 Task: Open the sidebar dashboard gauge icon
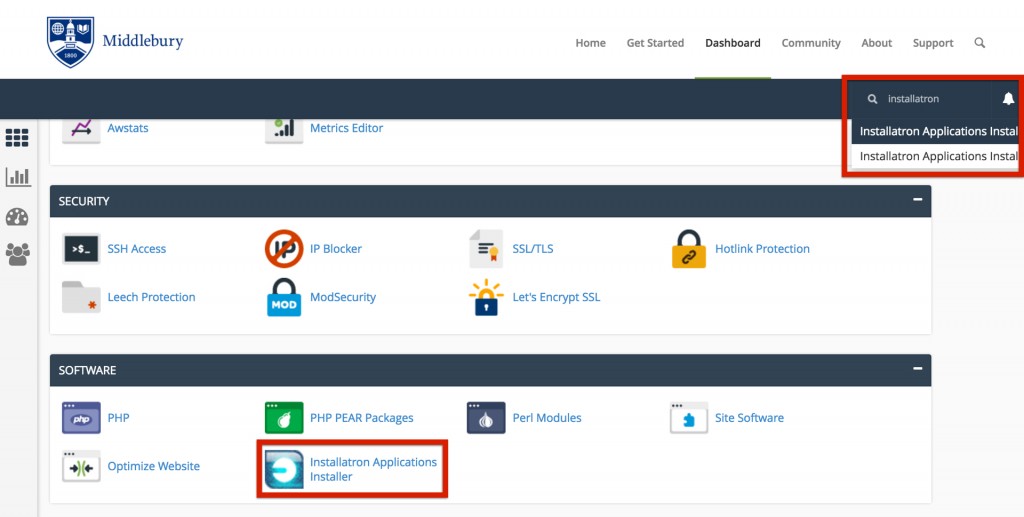(17, 217)
